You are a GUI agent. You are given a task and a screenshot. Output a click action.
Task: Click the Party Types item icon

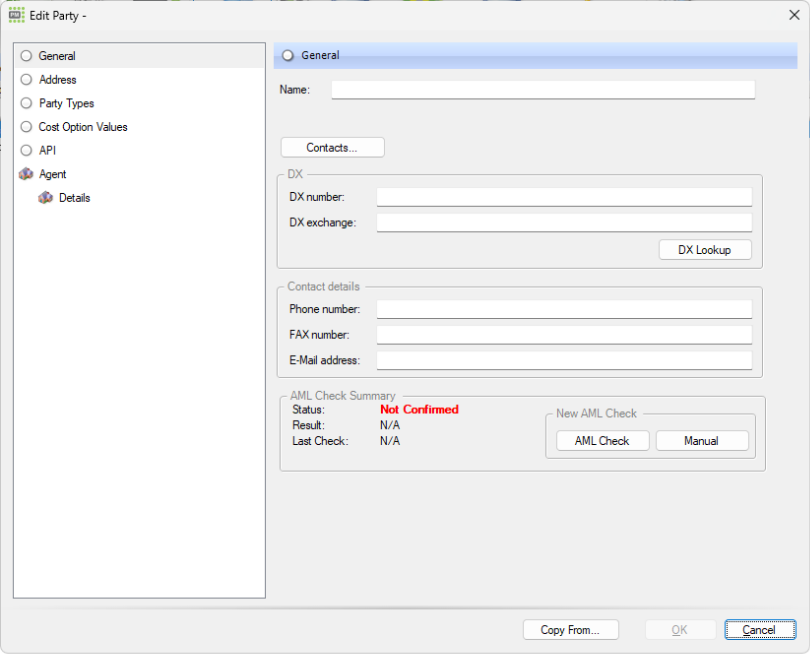point(25,103)
